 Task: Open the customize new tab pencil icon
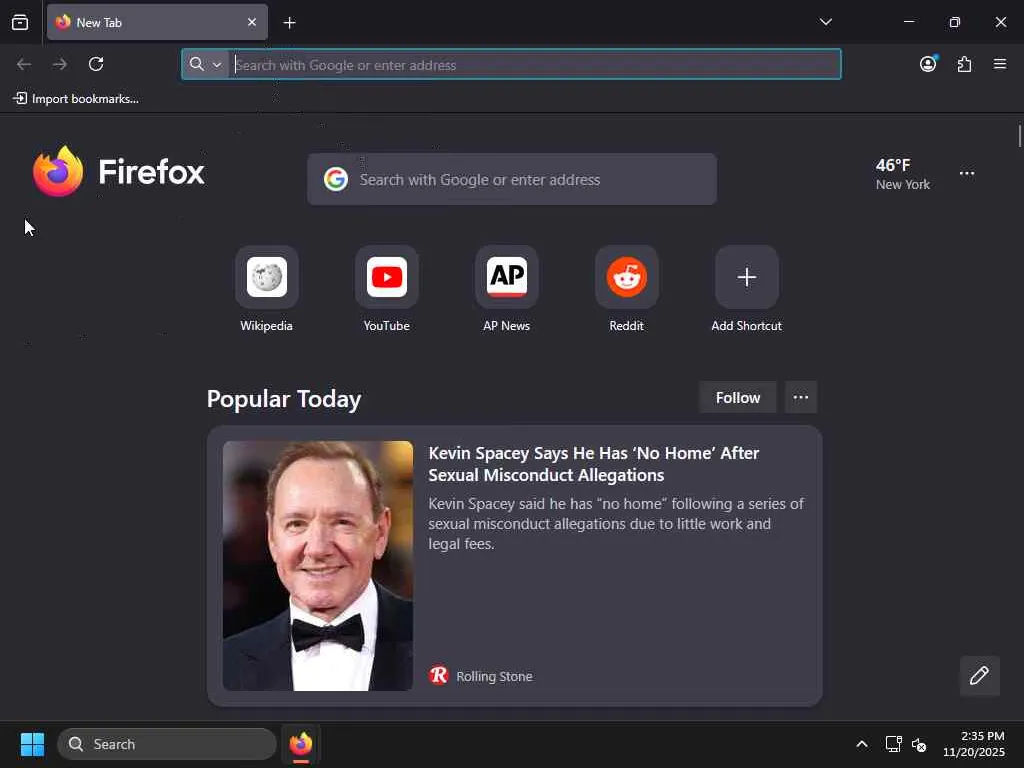tap(980, 675)
